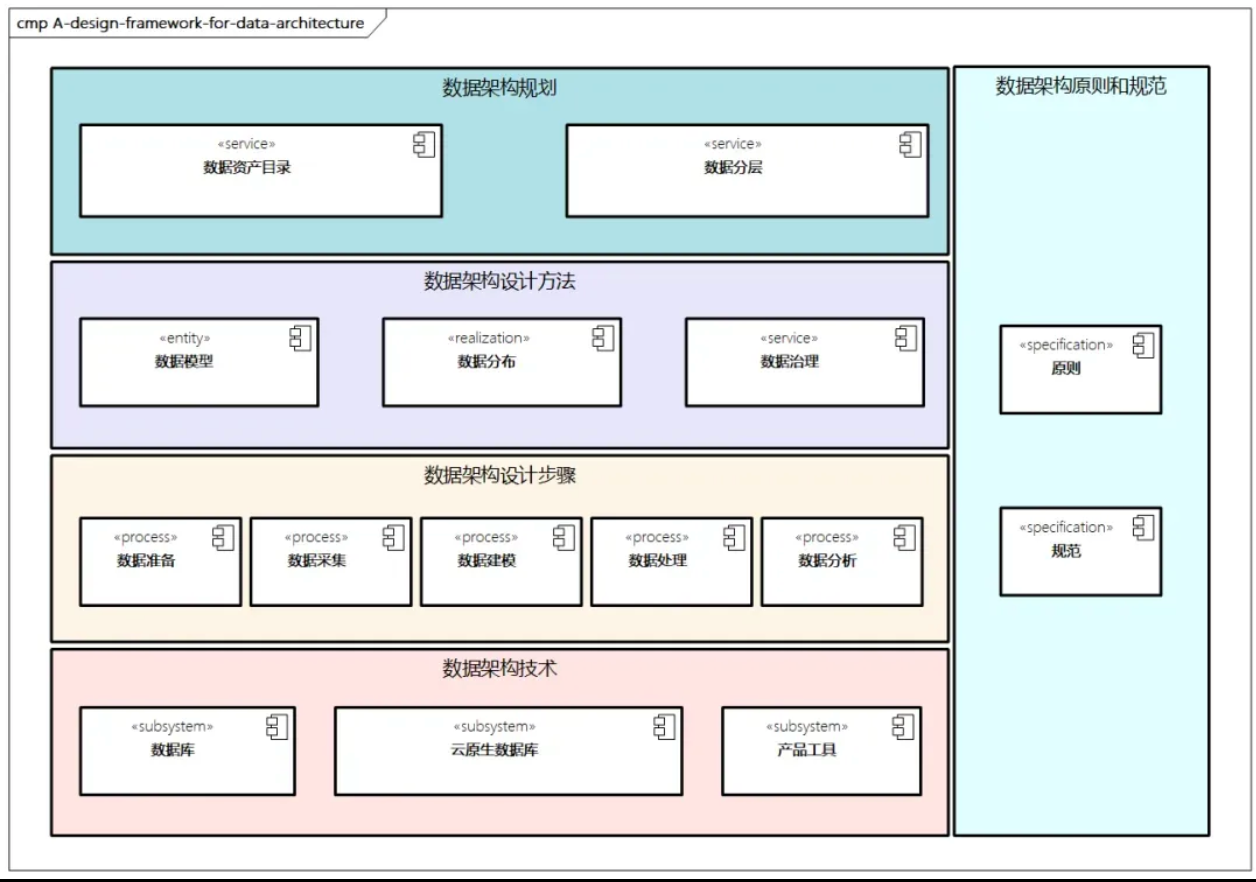Select the diagram frame title tab
Viewport: 1256px width, 882px height.
point(190,23)
